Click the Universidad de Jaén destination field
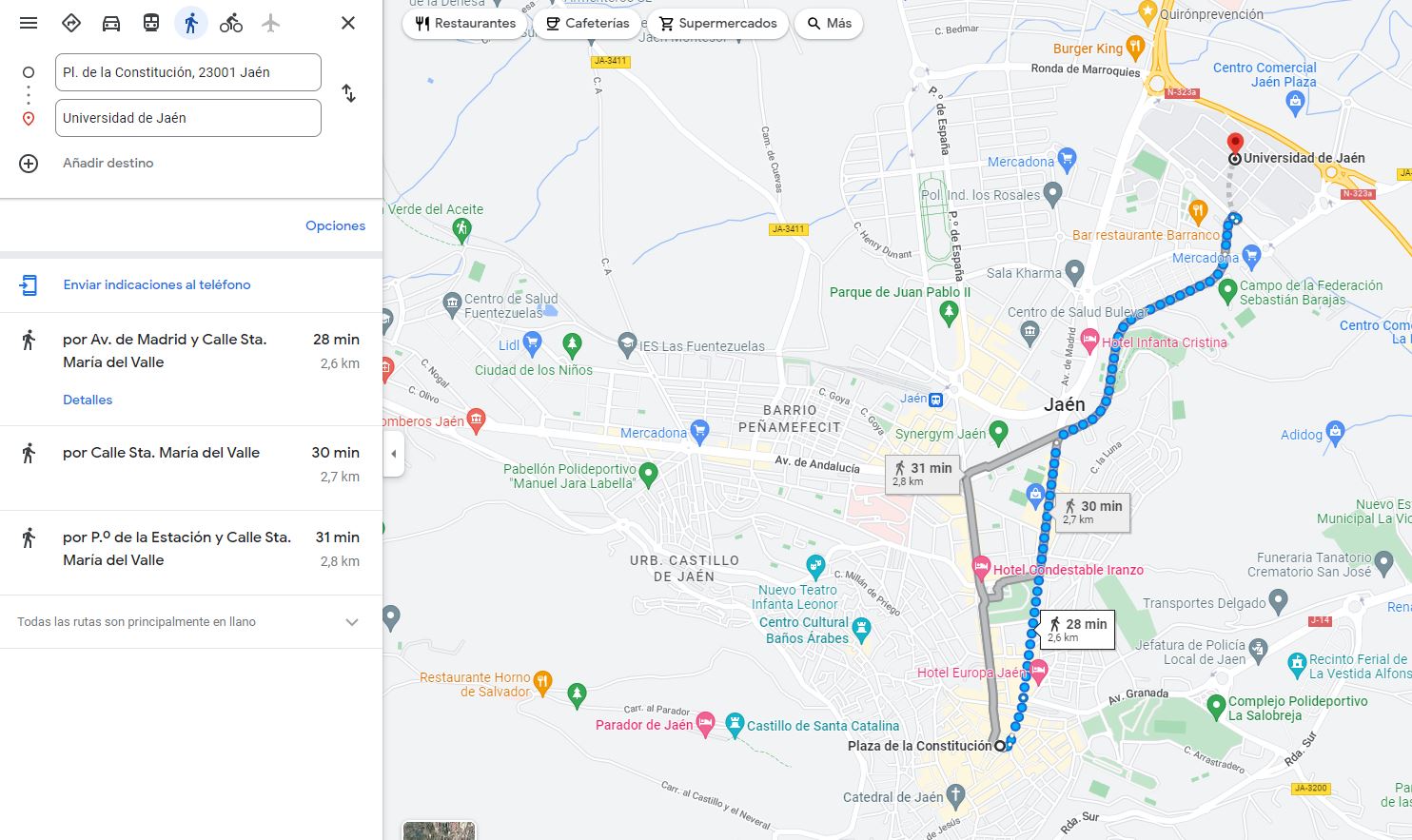The image size is (1412, 840). click(188, 118)
